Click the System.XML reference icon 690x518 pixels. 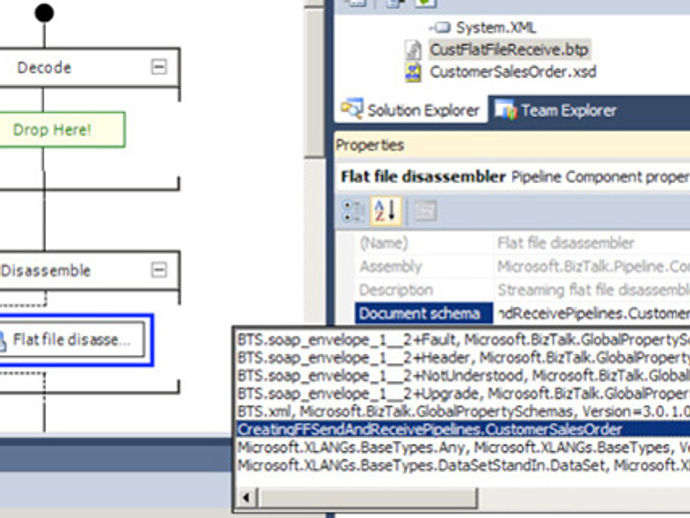pyautogui.click(x=440, y=28)
